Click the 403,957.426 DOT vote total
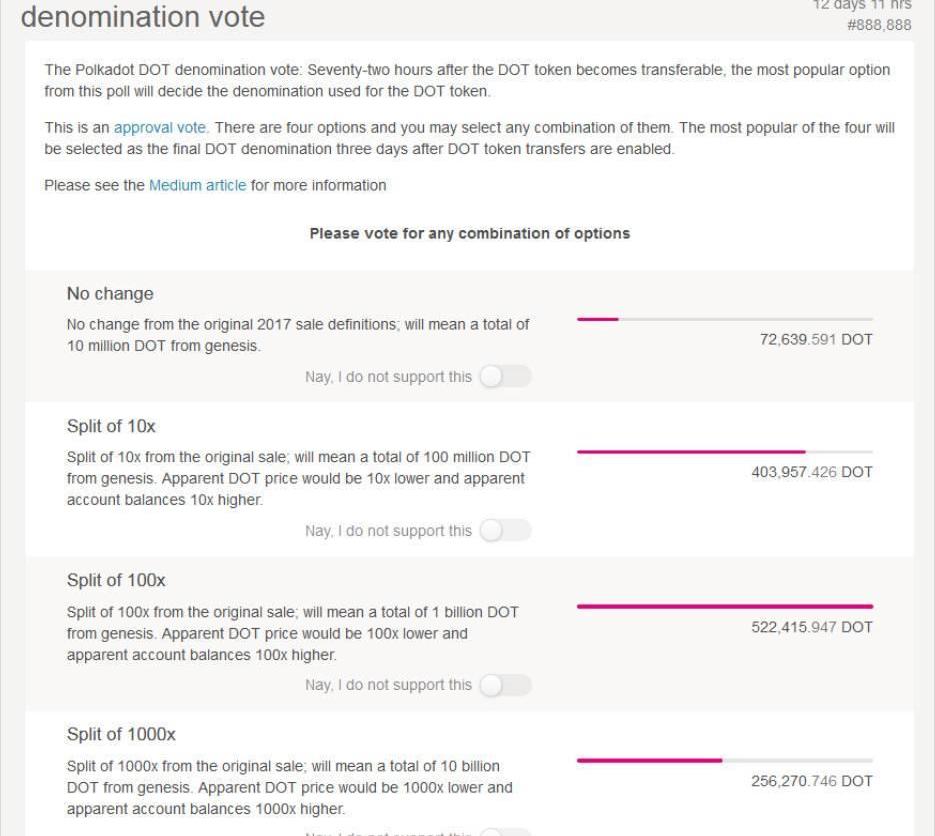This screenshot has height=836, width=935. 811,472
